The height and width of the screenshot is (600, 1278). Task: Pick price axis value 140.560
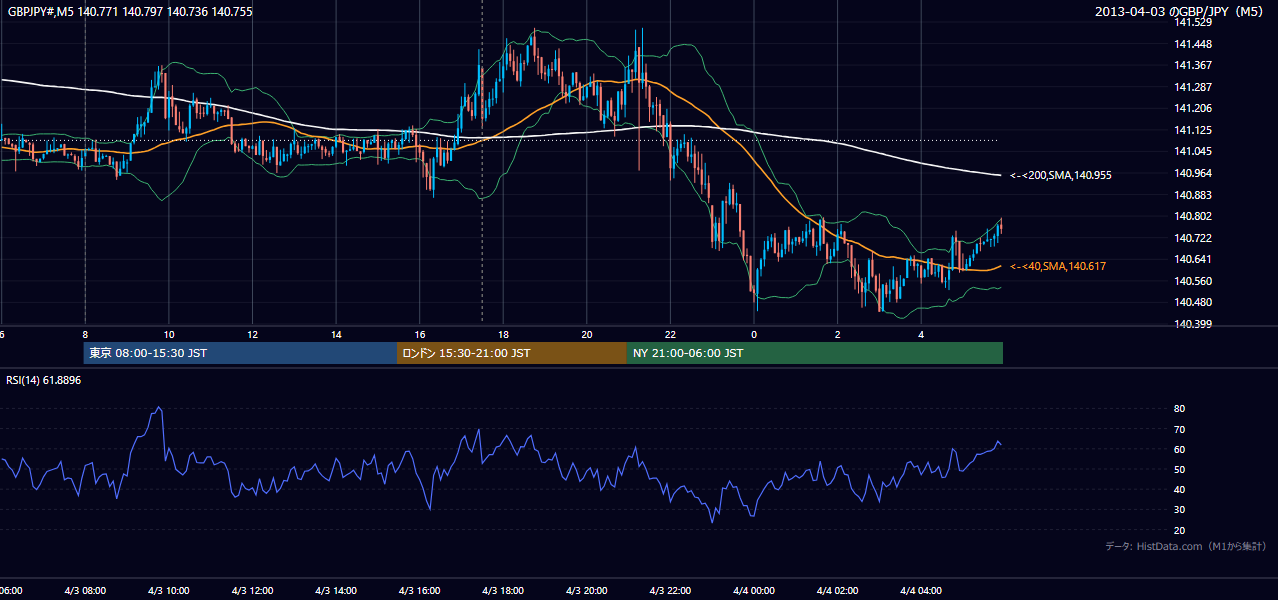pos(1193,281)
